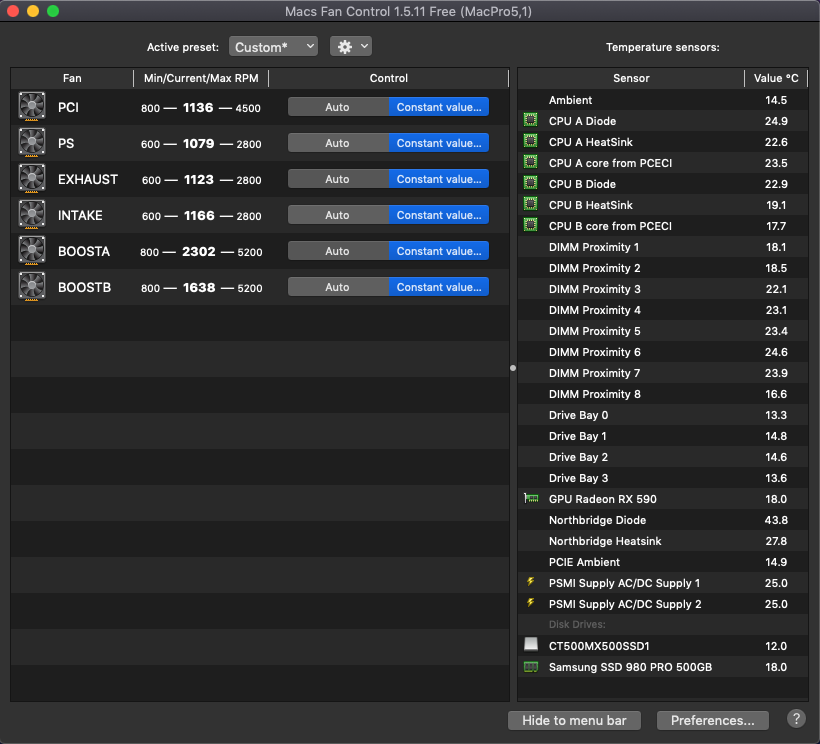Viewport: 820px width, 744px height.
Task: Set BOOSTA fan to Constant value
Action: [439, 251]
